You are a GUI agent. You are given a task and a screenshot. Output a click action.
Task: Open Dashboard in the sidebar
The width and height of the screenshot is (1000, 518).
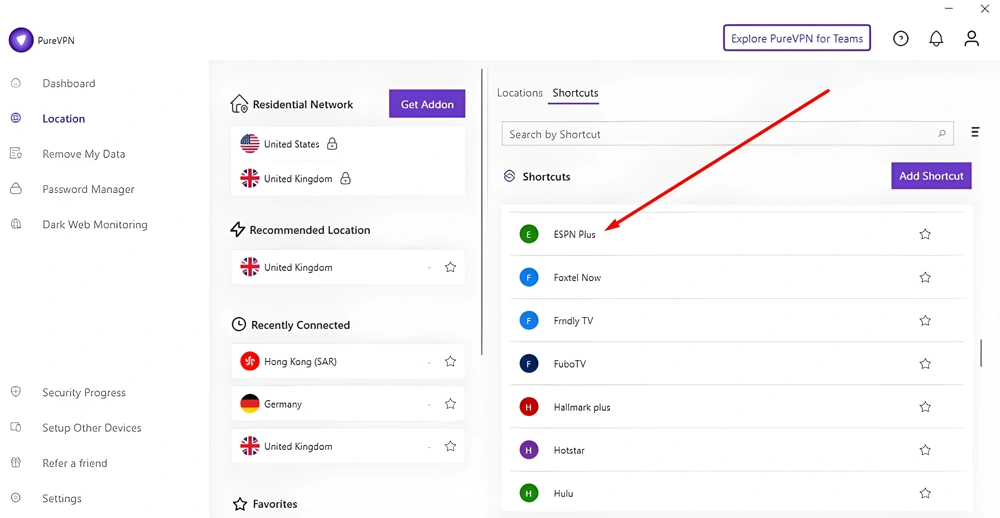pos(69,83)
